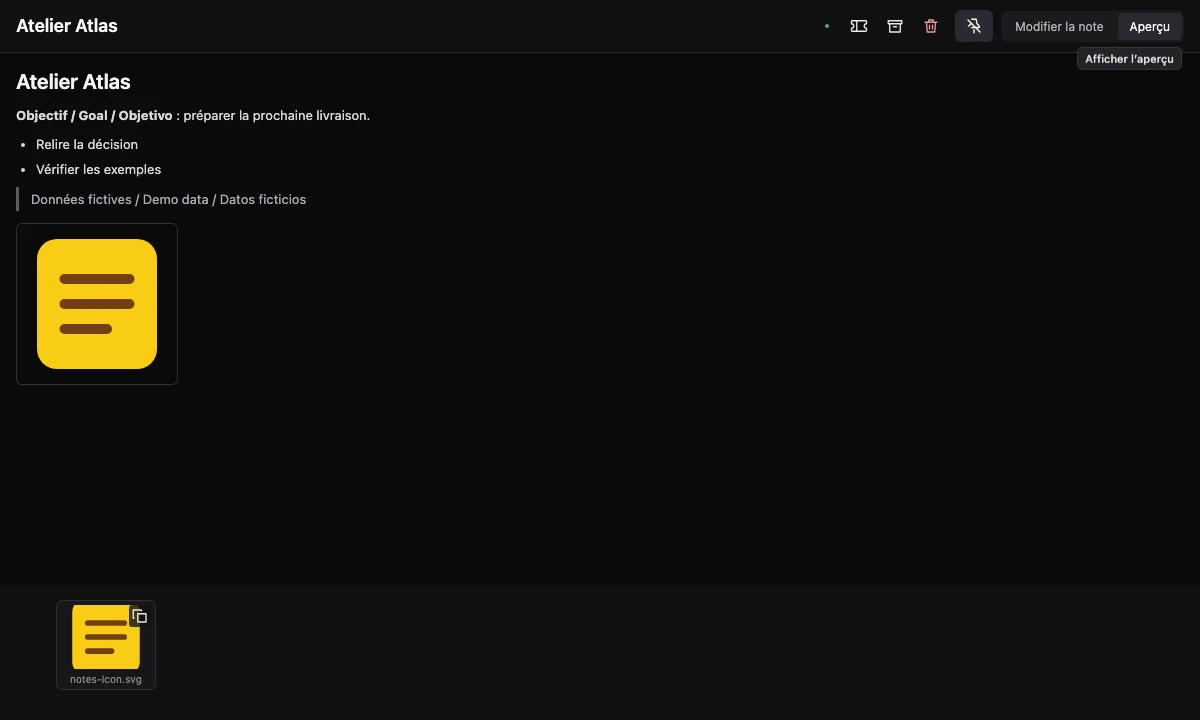The width and height of the screenshot is (1200, 720).
Task: Delete the note using the red trash icon
Action: [931, 27]
